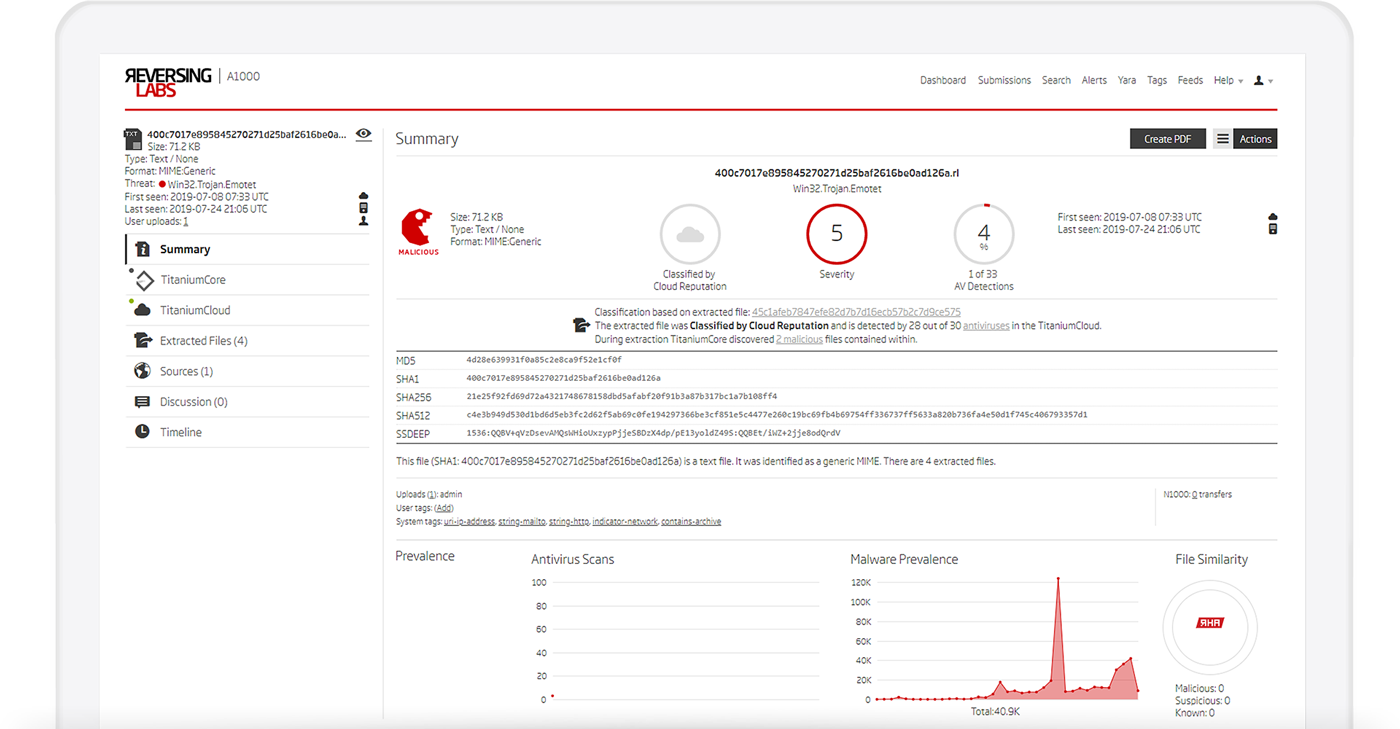The width and height of the screenshot is (1400, 729).
Task: Open Feeds in top navigation
Action: click(x=1190, y=81)
